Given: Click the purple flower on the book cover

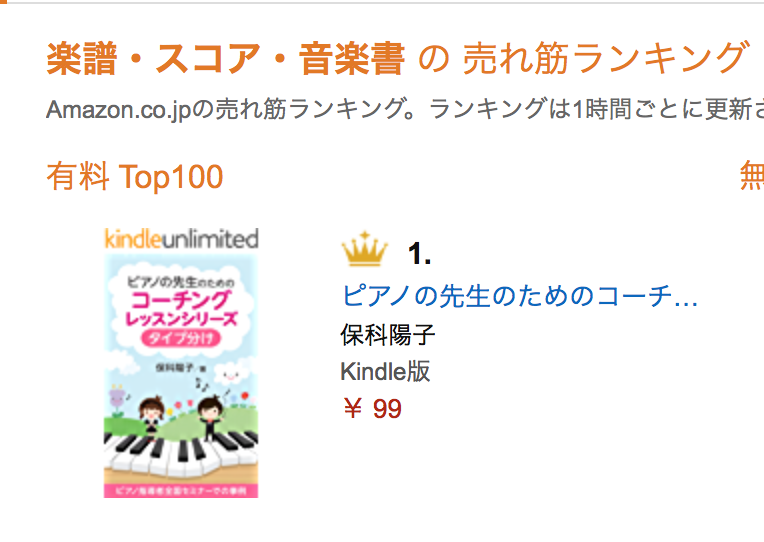Looking at the screenshot, I should [x=117, y=400].
